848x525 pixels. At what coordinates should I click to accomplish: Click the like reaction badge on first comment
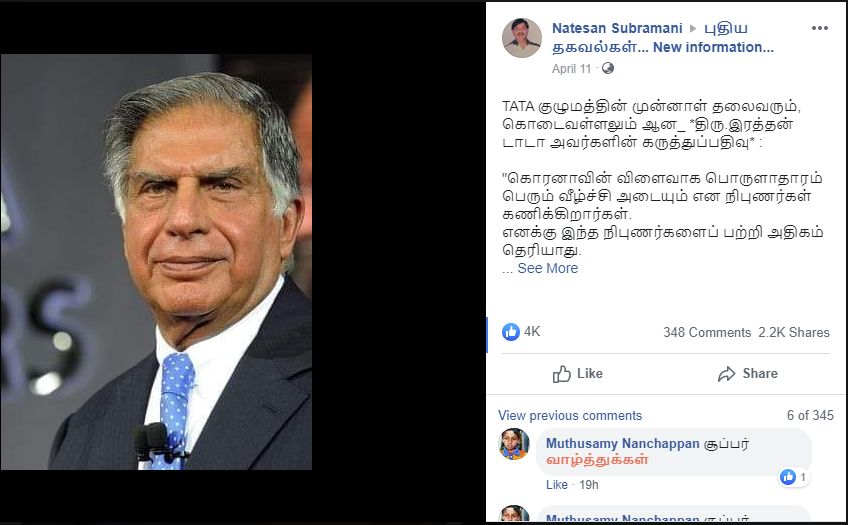click(x=794, y=477)
